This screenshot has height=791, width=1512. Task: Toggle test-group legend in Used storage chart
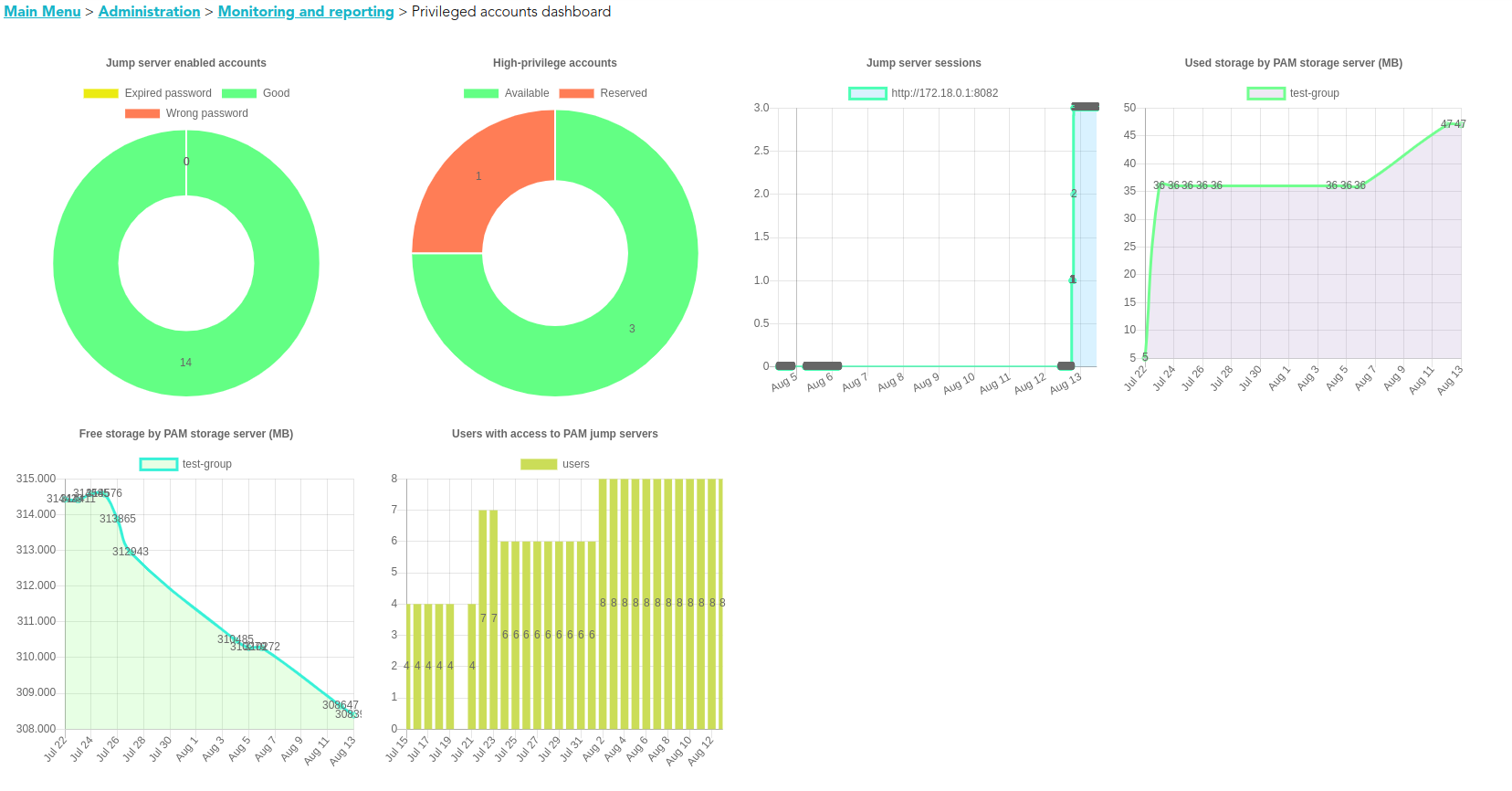point(1265,93)
